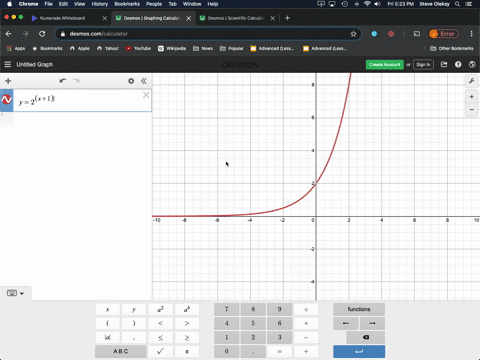Open the Other Bookmarks folder

[452, 49]
